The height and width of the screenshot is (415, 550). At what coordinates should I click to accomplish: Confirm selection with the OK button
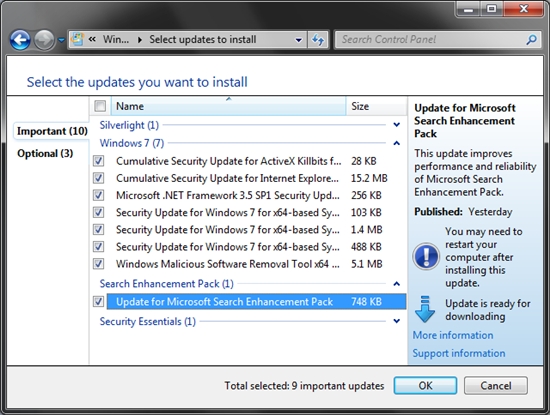pos(425,386)
